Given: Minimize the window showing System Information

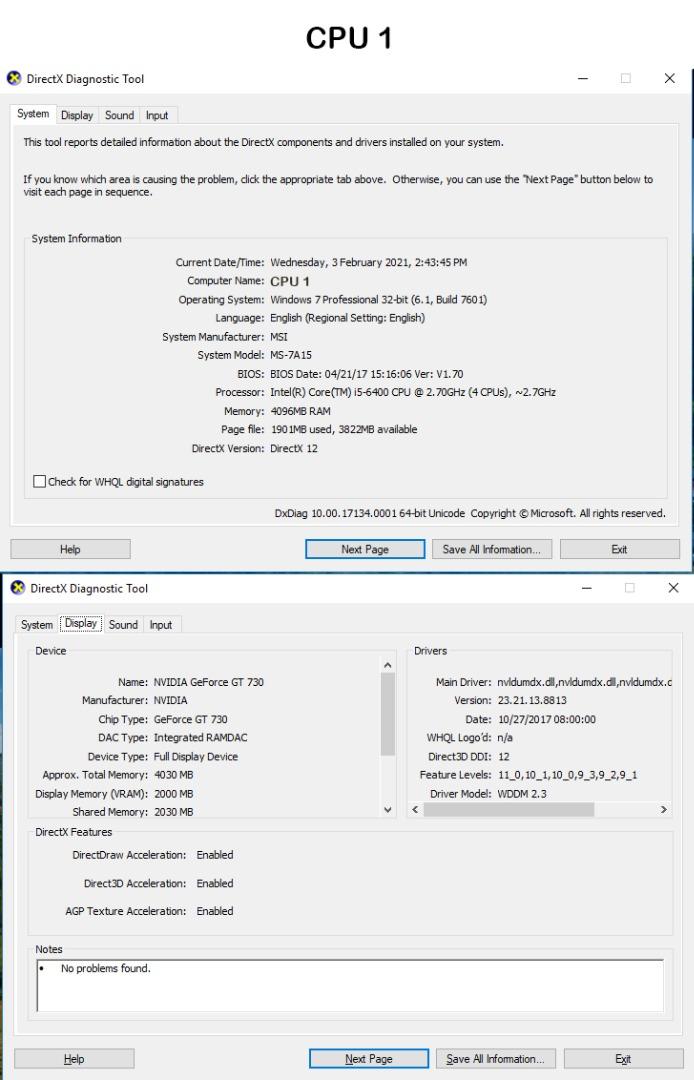Looking at the screenshot, I should coord(583,79).
